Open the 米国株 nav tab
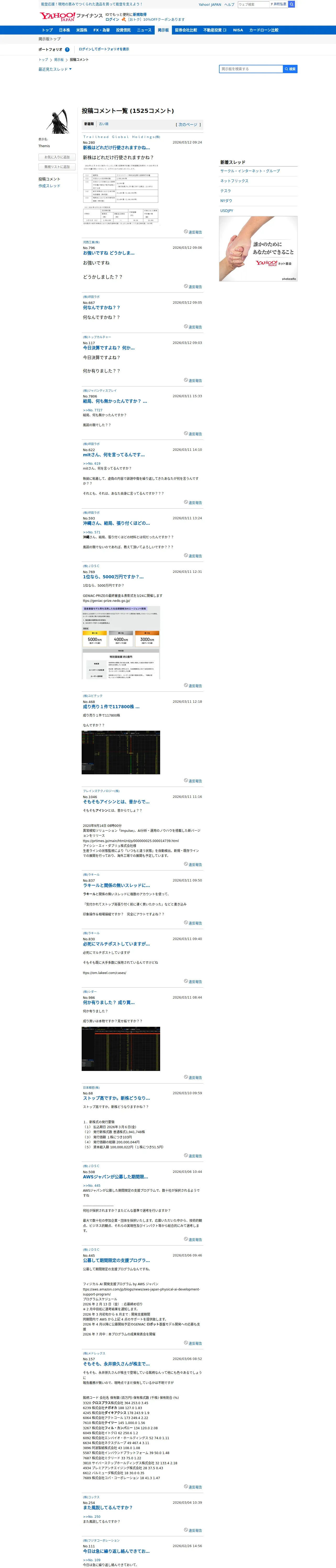This screenshot has height=1568, width=336. tap(81, 30)
